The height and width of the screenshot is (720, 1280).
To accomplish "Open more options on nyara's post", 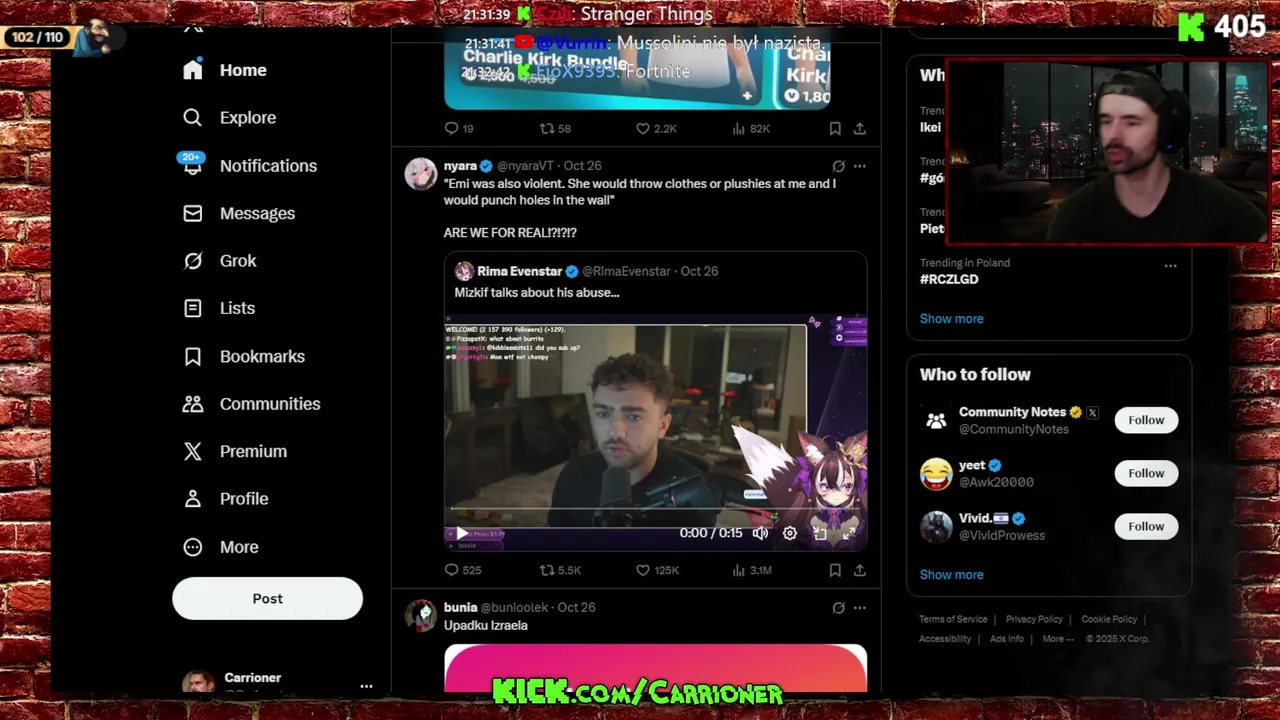I will (x=859, y=166).
